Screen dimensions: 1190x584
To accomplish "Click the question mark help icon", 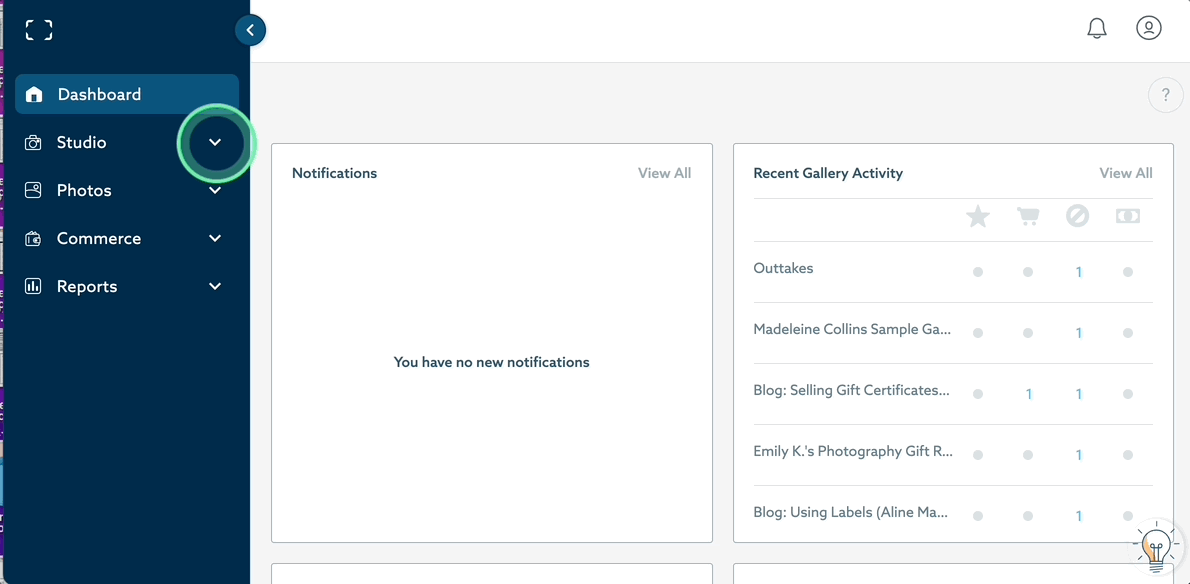I will 1165,95.
